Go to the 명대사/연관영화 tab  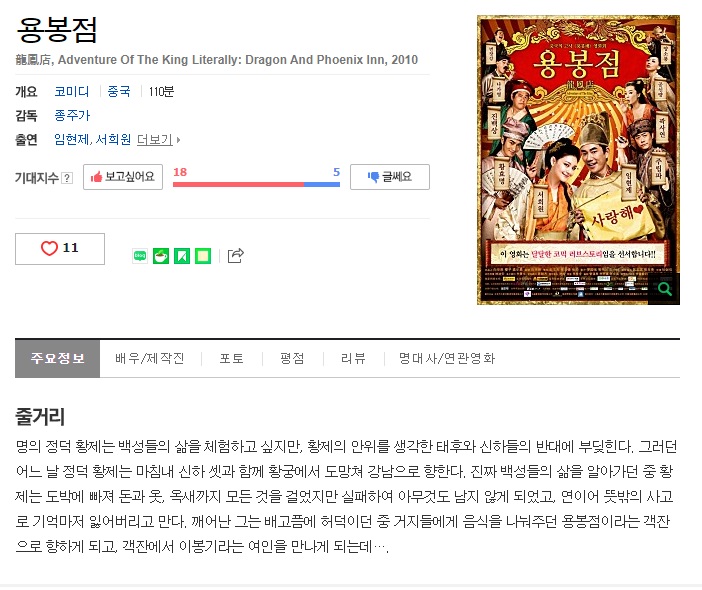point(447,359)
